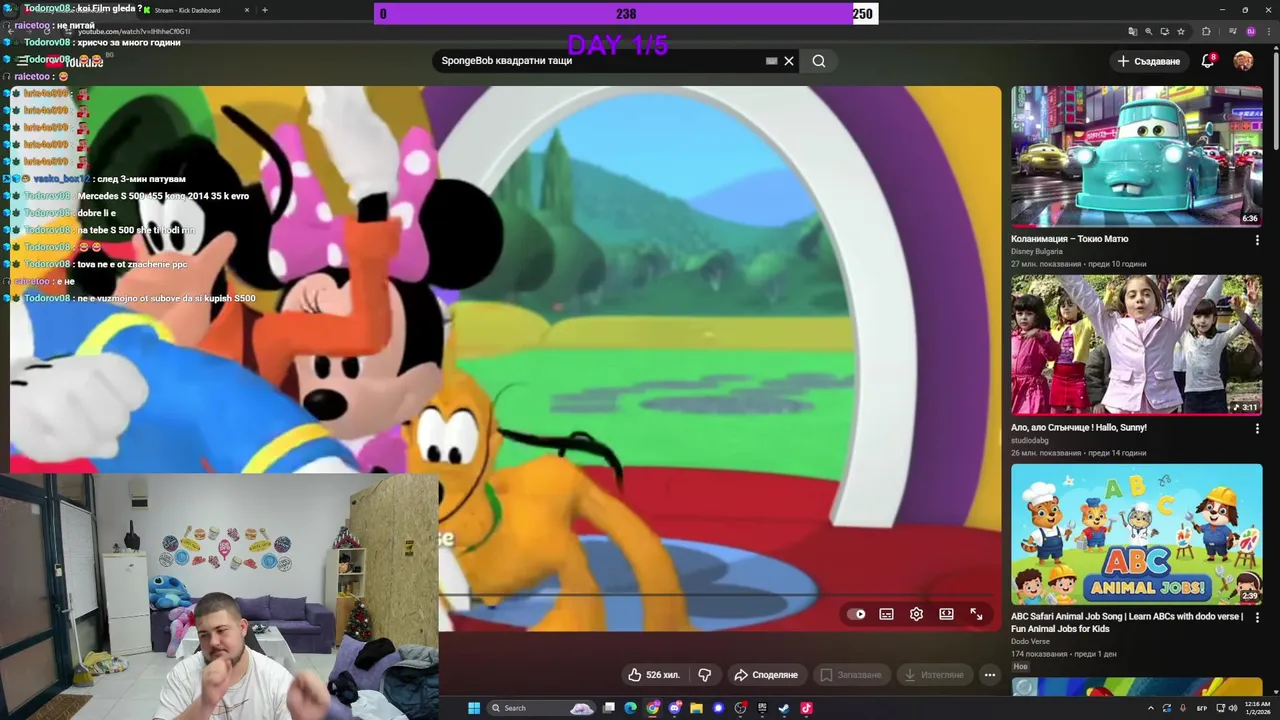
Task: Dislike the video
Action: coord(704,675)
